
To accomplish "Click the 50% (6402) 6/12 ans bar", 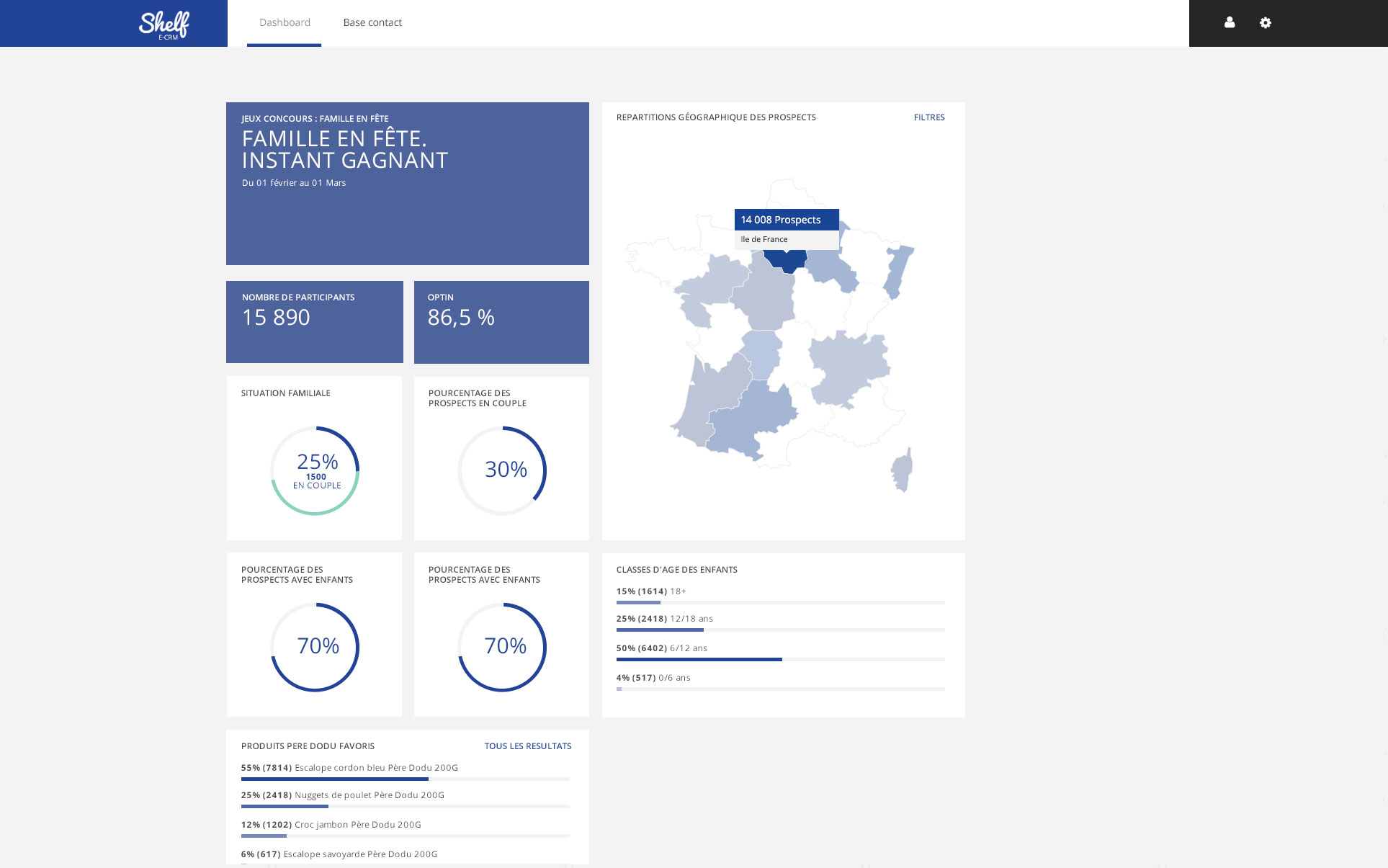I will (x=699, y=659).
